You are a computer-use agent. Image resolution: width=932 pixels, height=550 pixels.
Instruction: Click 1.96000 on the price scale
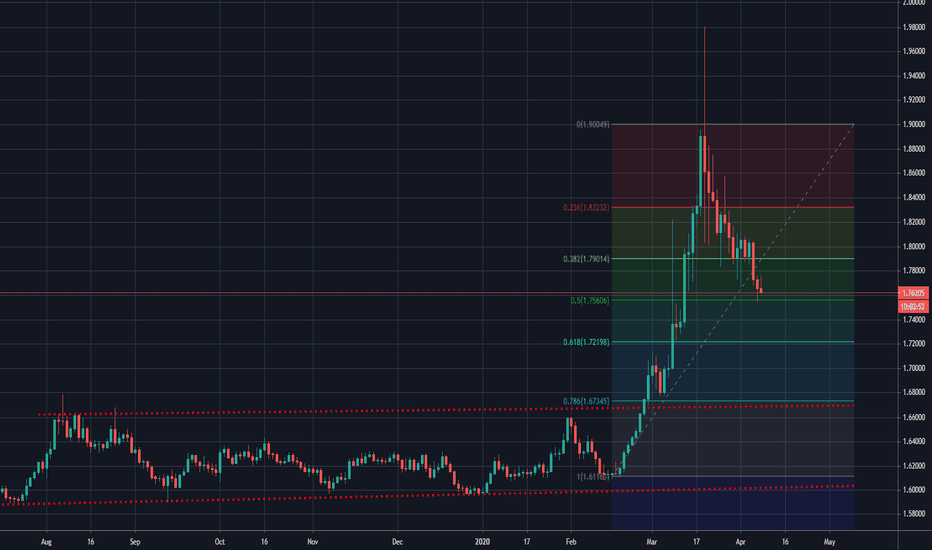pos(914,52)
